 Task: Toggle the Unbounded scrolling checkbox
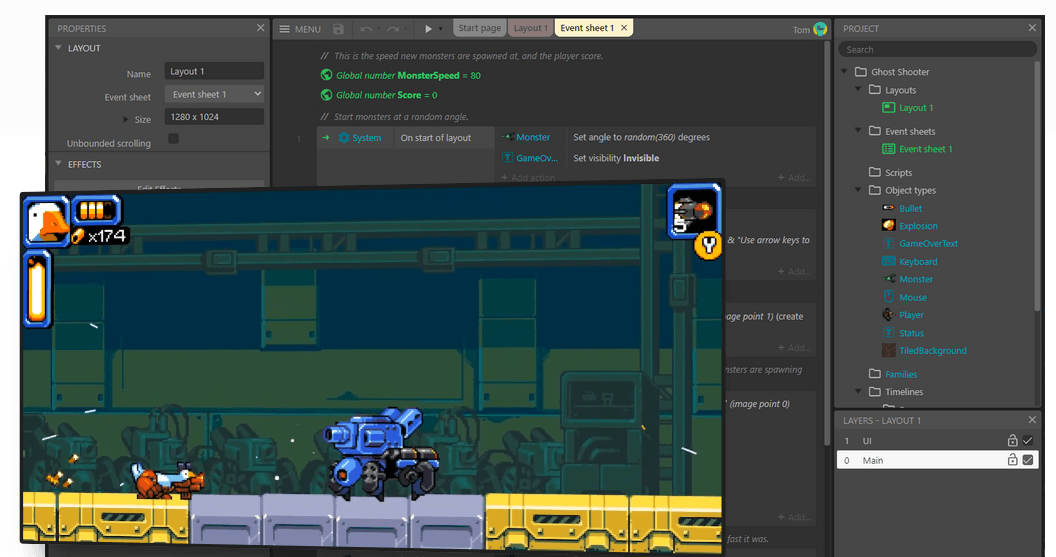coord(174,139)
